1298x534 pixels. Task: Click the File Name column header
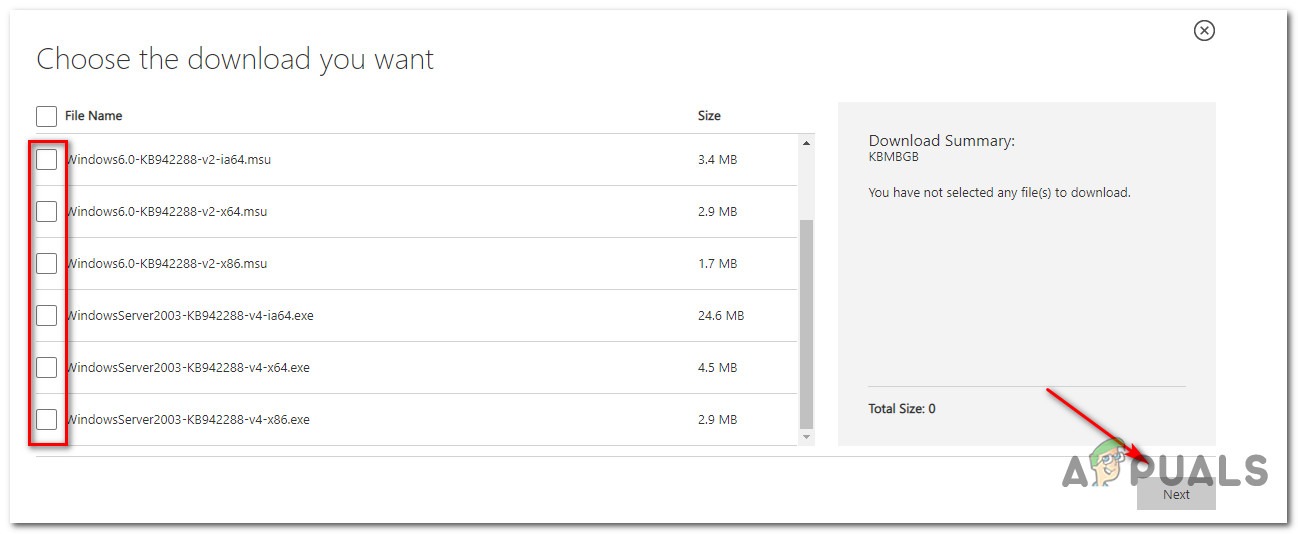pyautogui.click(x=93, y=116)
